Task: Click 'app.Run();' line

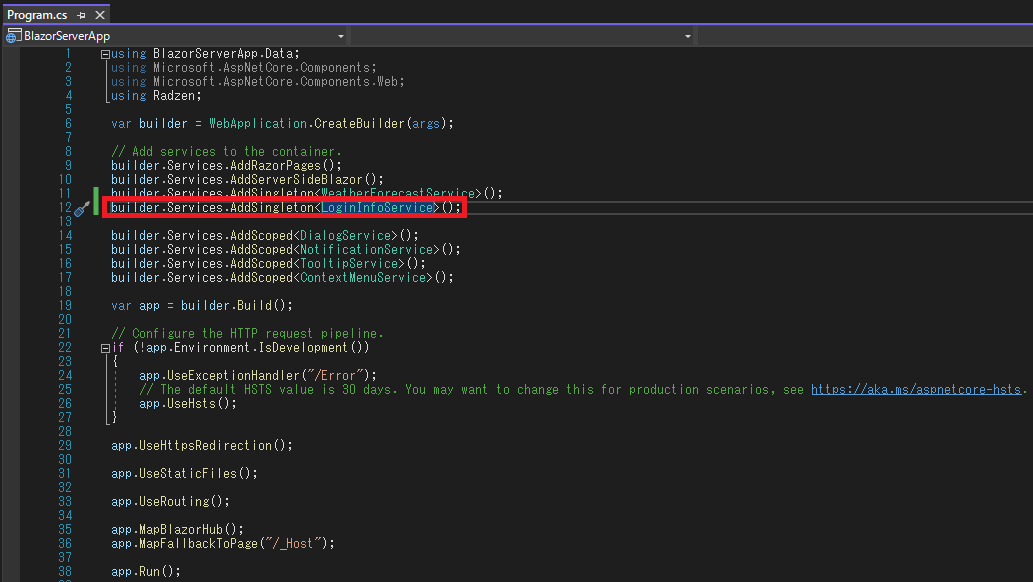Action: pos(146,571)
